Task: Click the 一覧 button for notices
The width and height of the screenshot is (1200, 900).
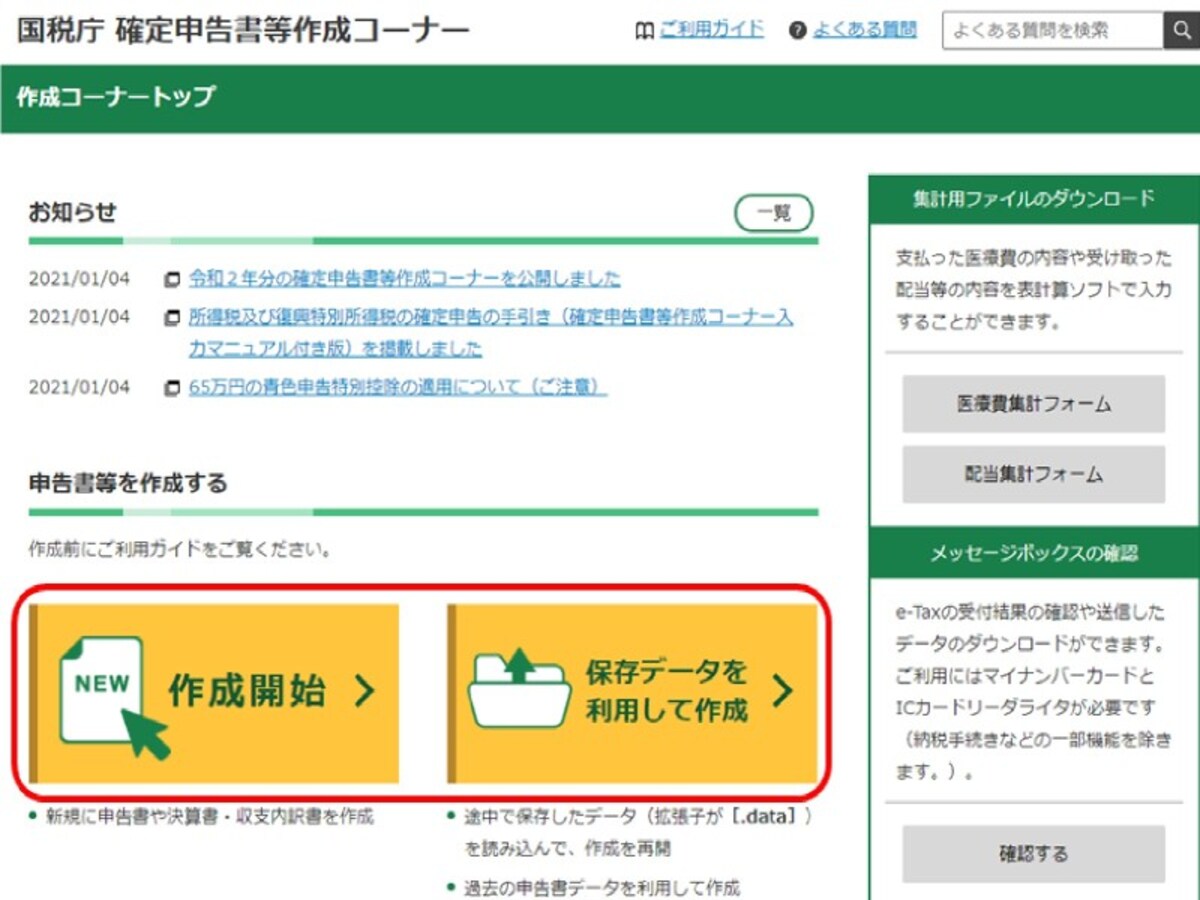Action: tap(773, 213)
